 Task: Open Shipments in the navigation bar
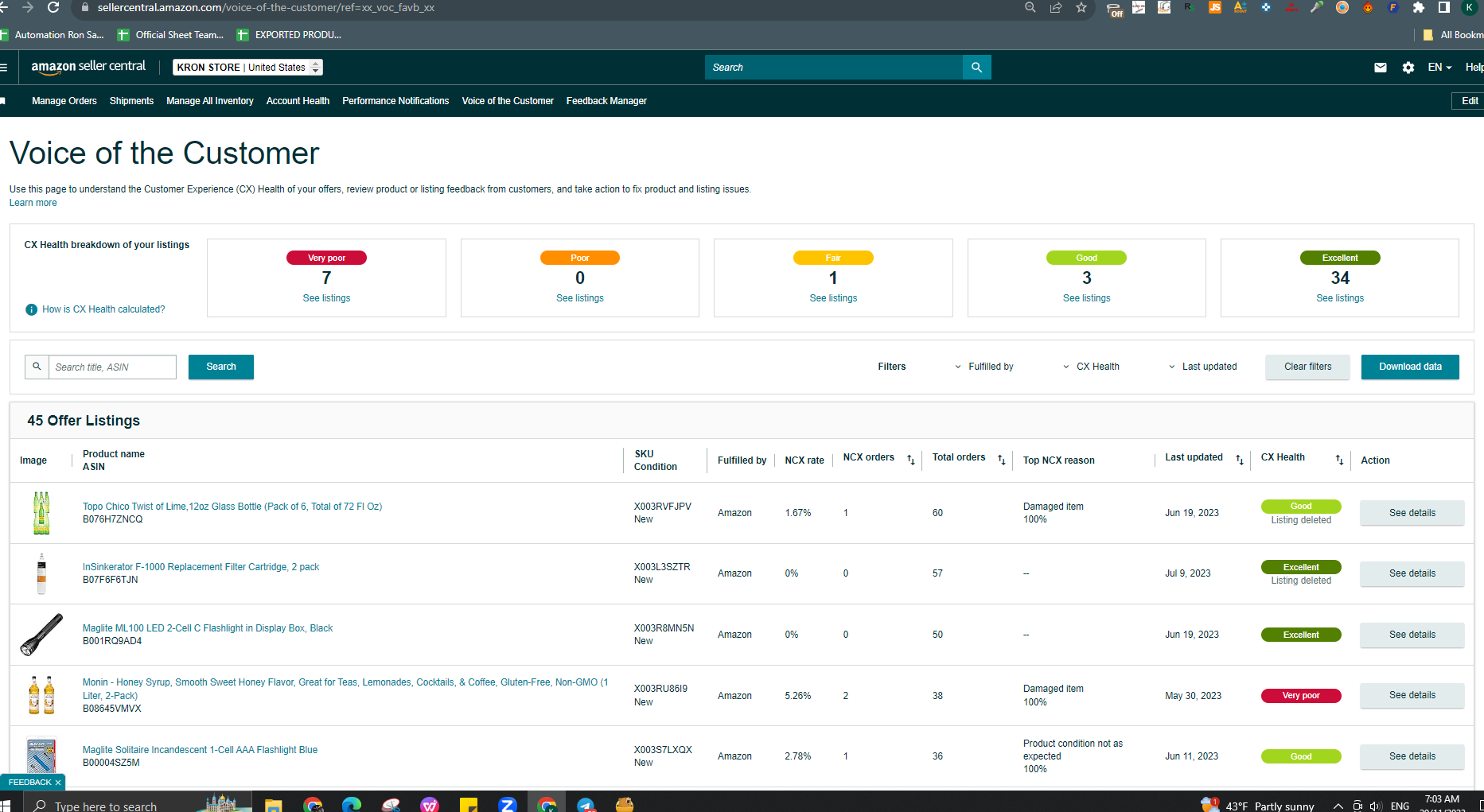click(131, 101)
